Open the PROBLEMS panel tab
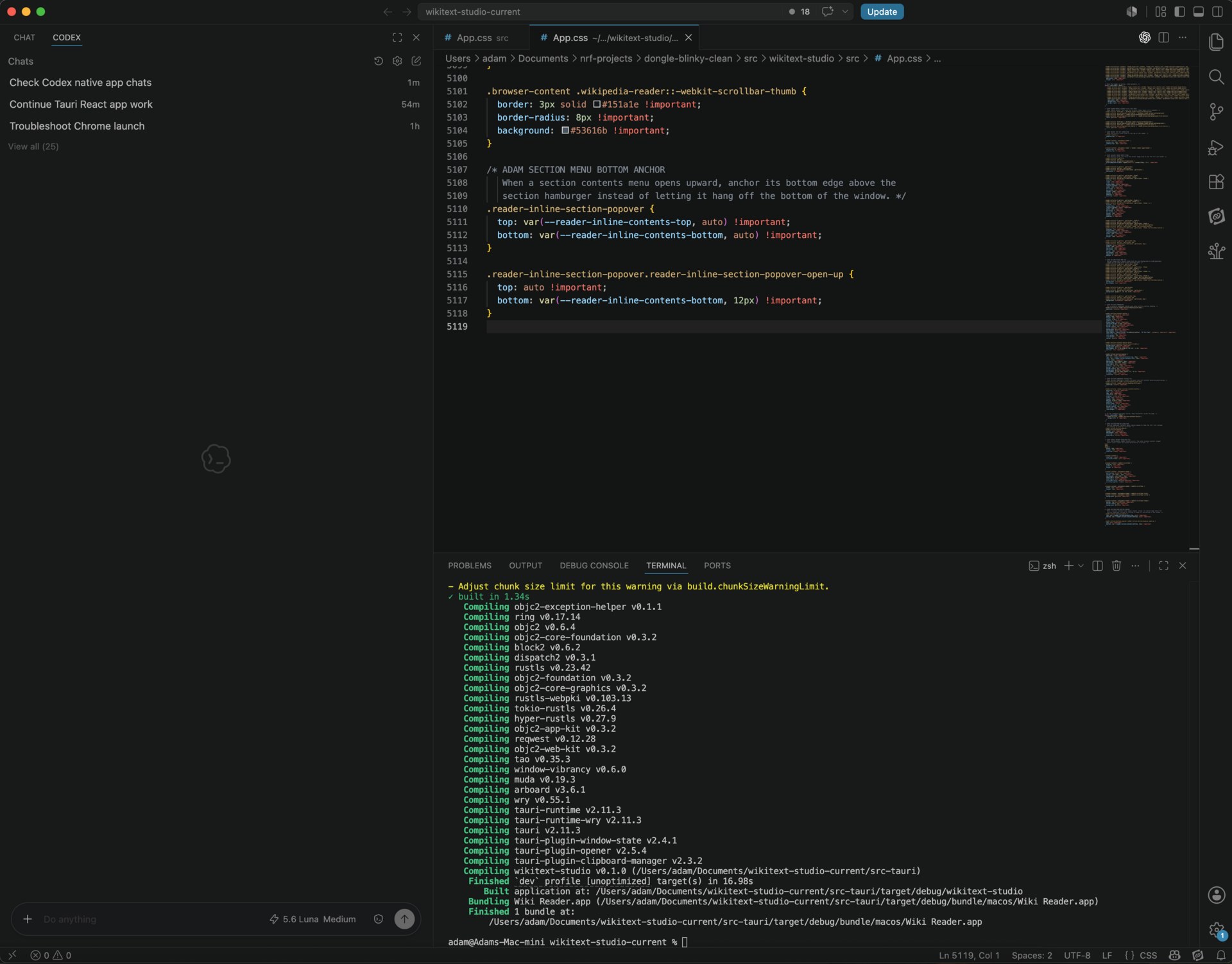This screenshot has height=964, width=1232. click(470, 566)
